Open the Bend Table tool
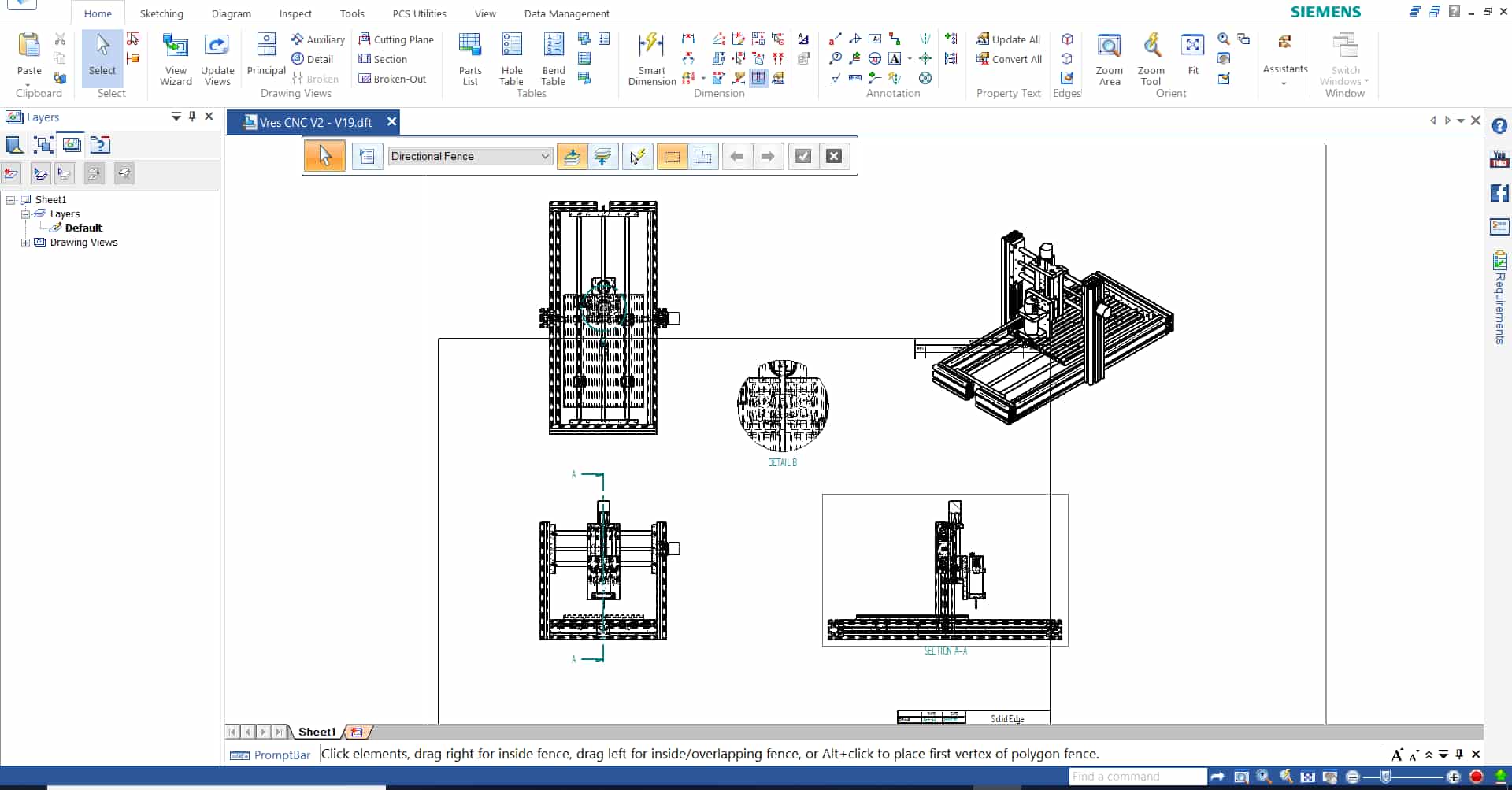This screenshot has width=1512, height=790. click(553, 58)
